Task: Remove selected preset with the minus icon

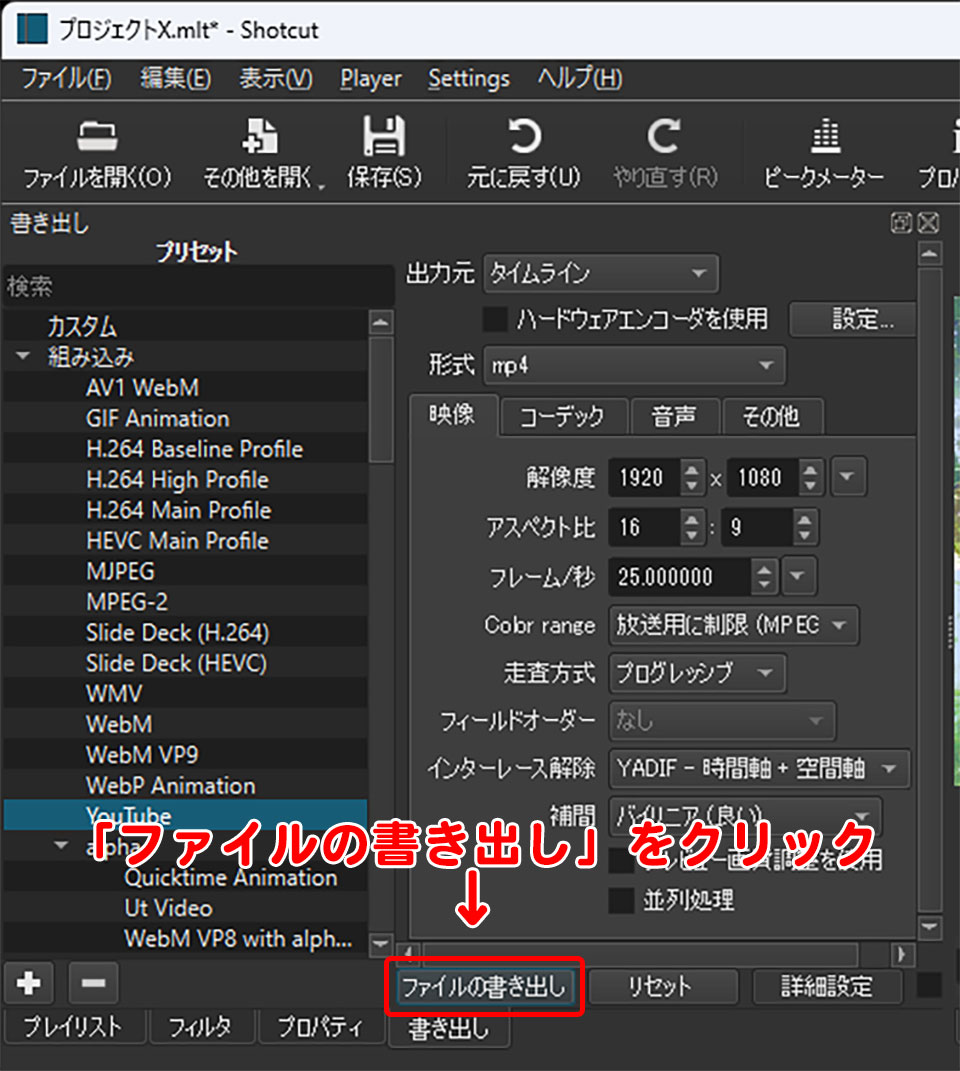Action: pyautogui.click(x=92, y=984)
